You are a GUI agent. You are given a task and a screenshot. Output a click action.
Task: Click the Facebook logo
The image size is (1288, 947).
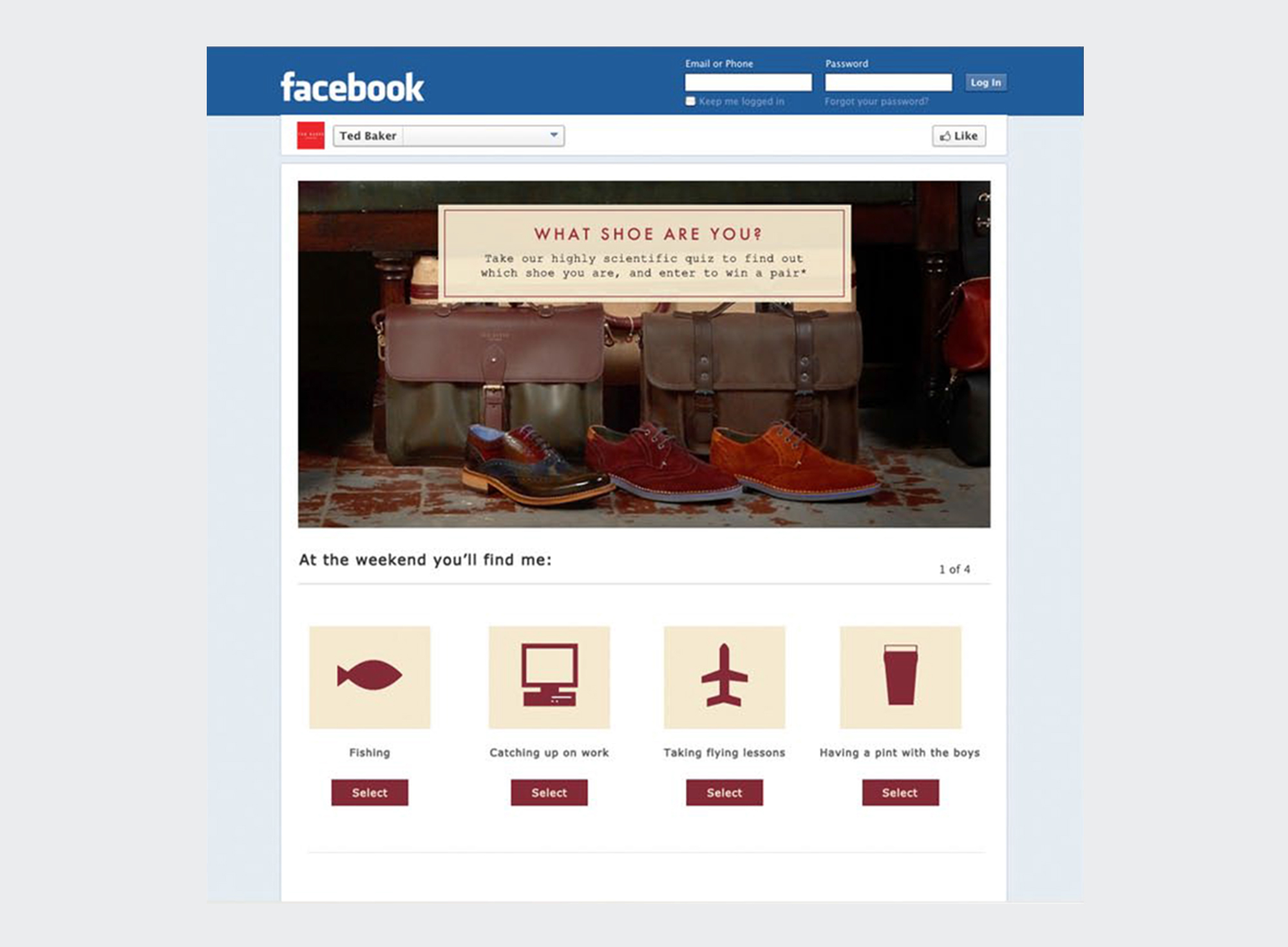tap(352, 87)
